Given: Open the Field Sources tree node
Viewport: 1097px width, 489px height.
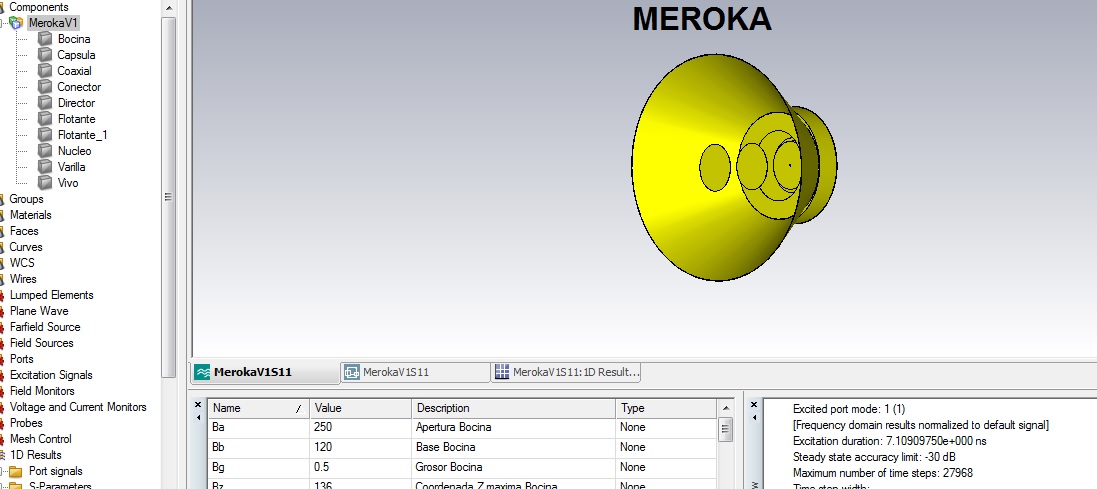Looking at the screenshot, I should point(41,343).
